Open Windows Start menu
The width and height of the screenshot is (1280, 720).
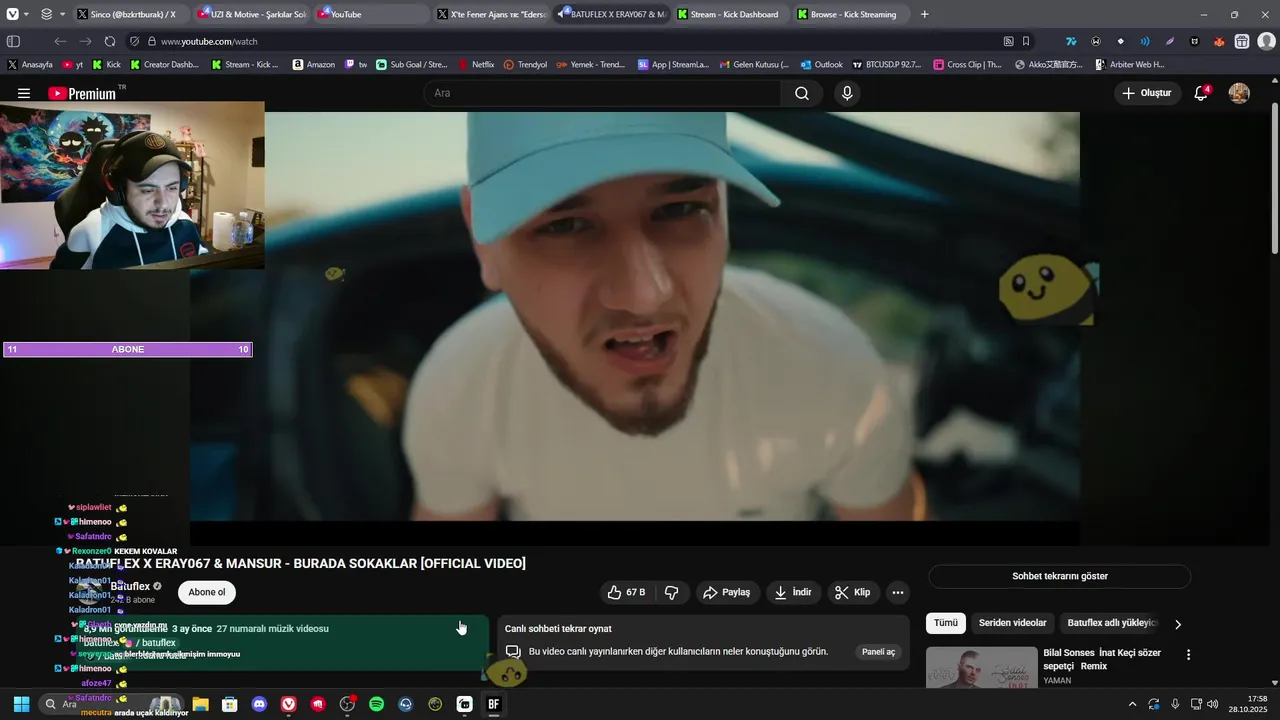click(x=21, y=704)
